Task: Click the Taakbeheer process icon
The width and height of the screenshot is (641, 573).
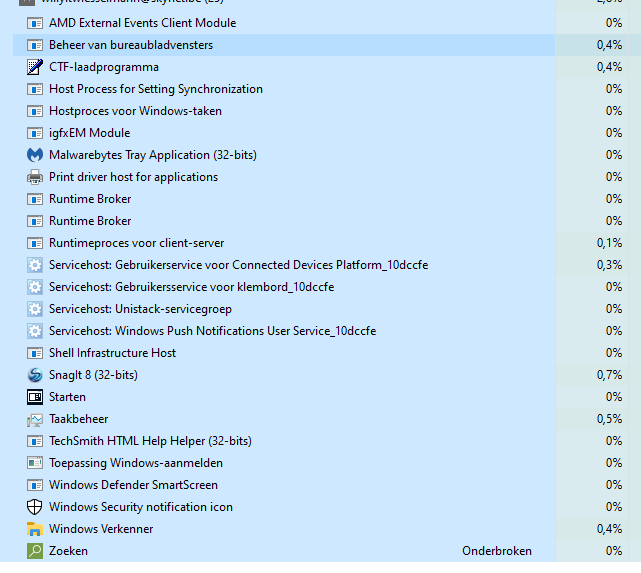Action: pos(35,419)
